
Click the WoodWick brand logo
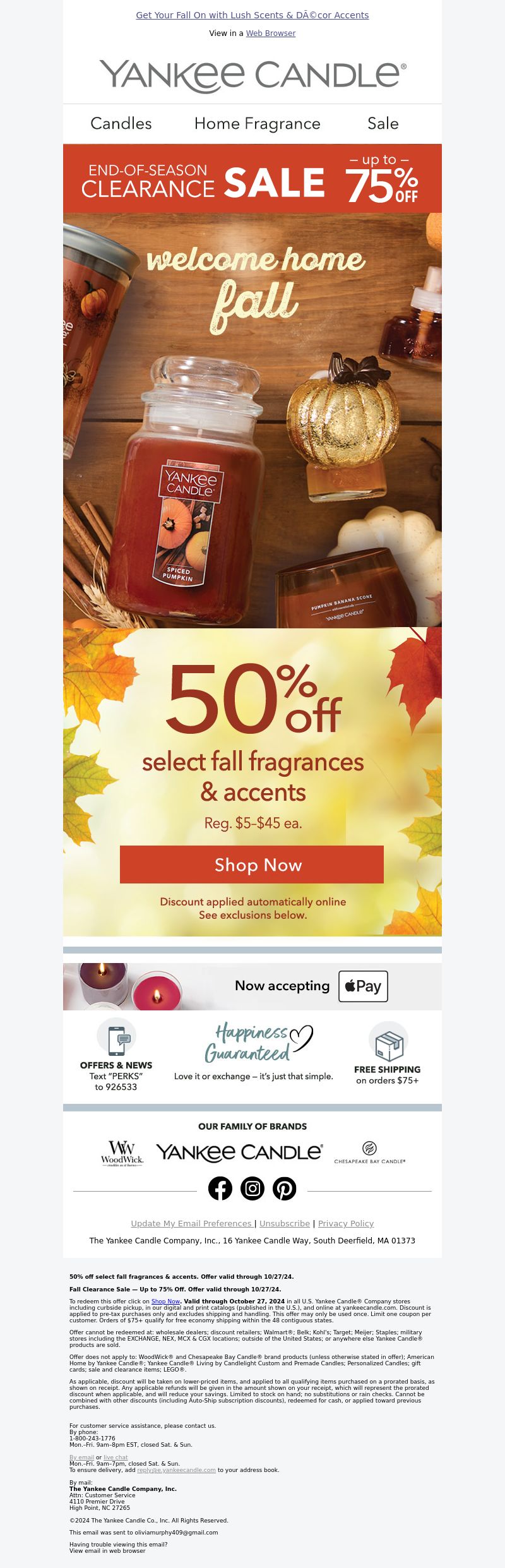point(122,1153)
